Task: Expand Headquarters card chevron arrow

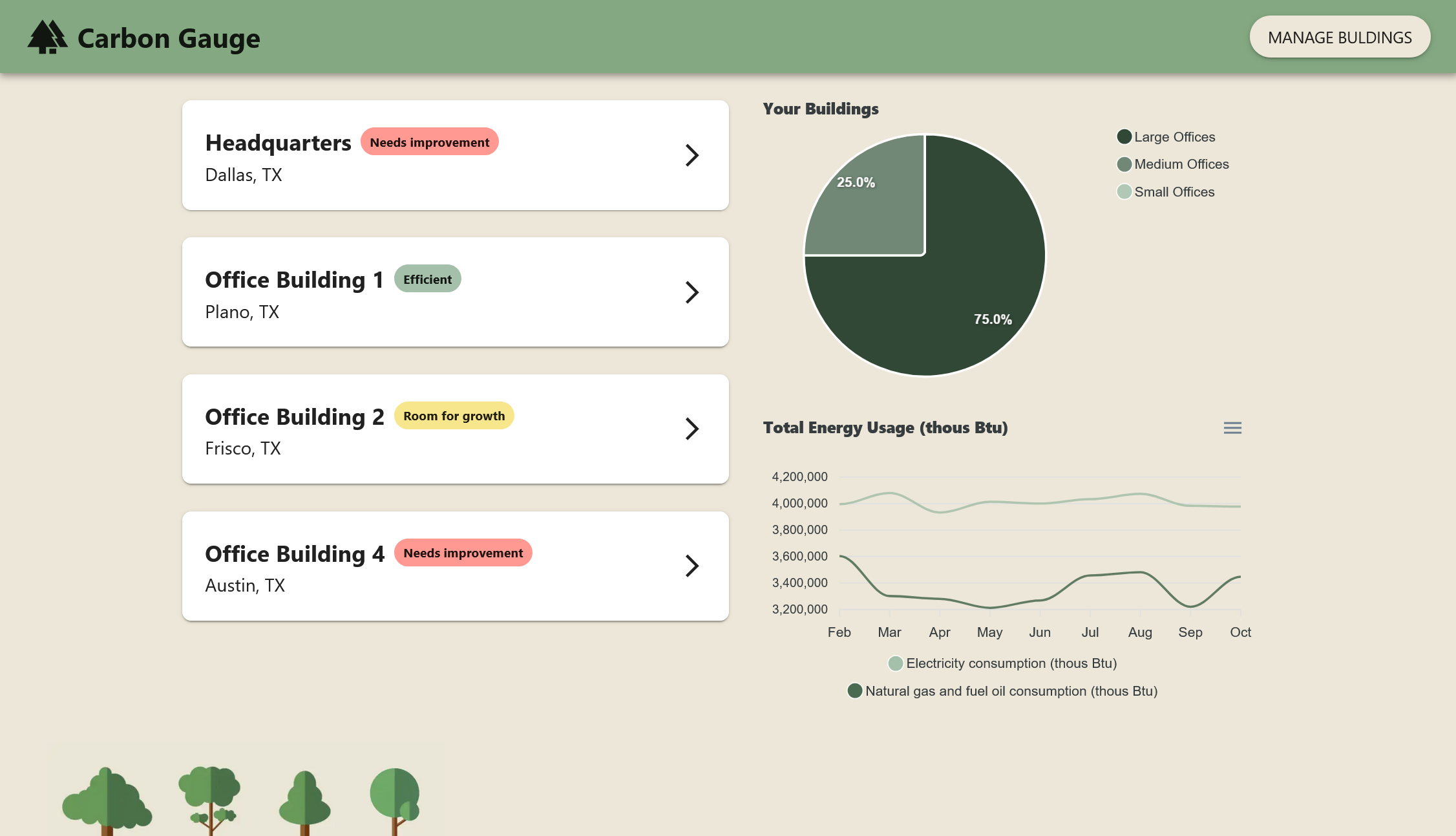Action: [x=691, y=155]
